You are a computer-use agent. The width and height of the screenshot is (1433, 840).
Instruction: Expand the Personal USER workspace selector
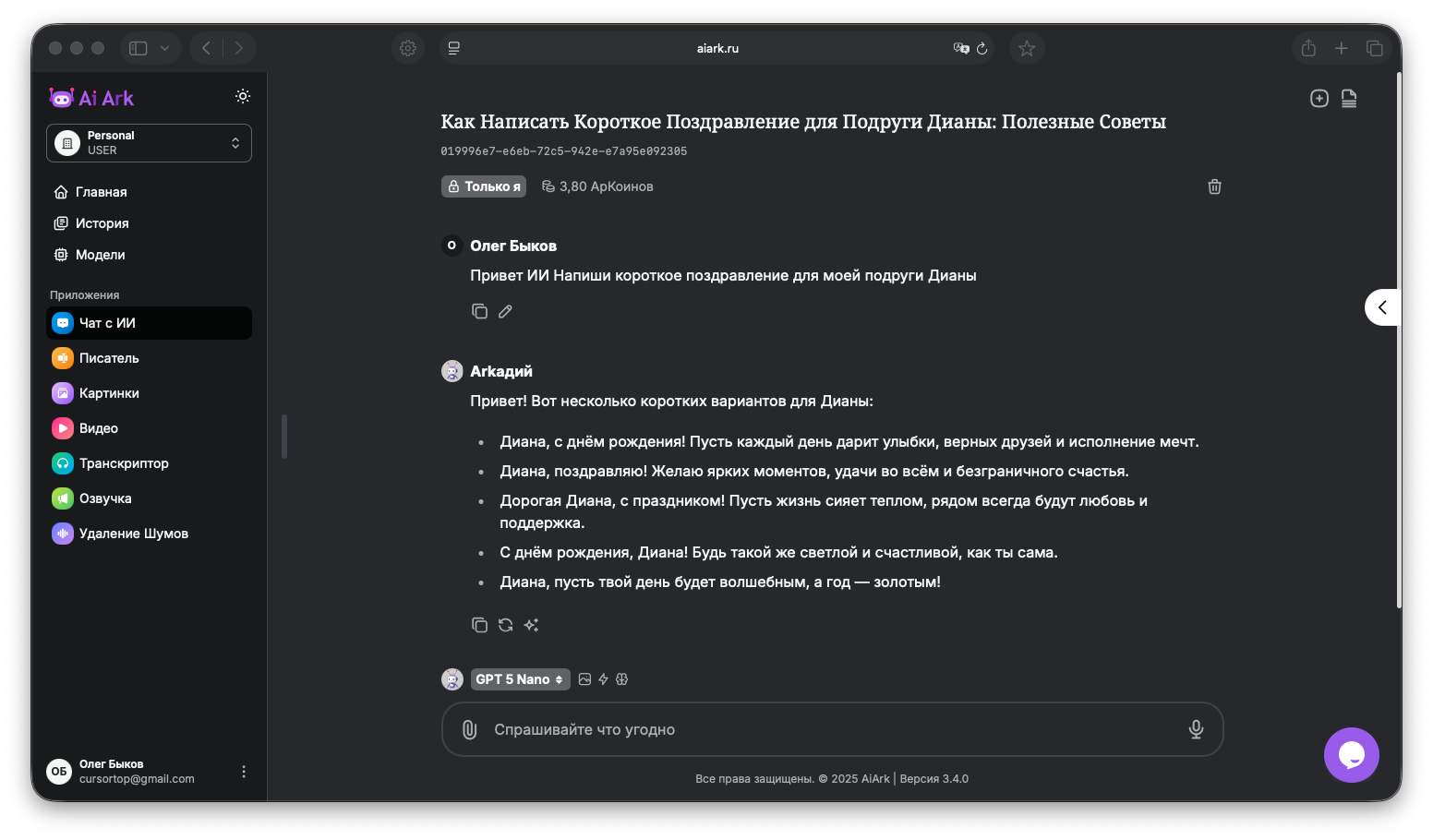tap(149, 143)
